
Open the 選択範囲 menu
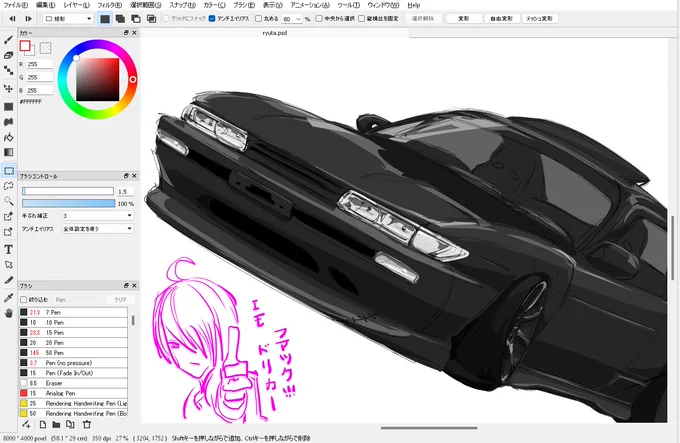coord(145,5)
